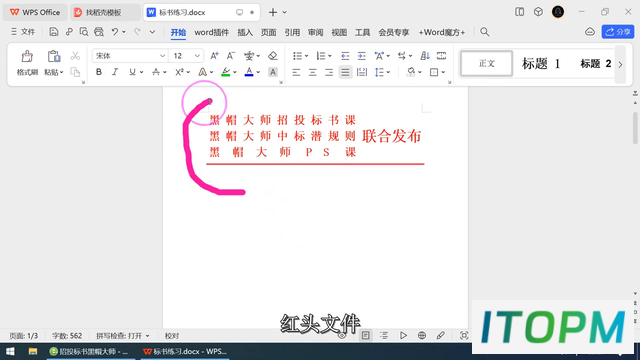Screen dimensions: 640x360
Task: Click the user avatar icon
Action: [x=558, y=12]
